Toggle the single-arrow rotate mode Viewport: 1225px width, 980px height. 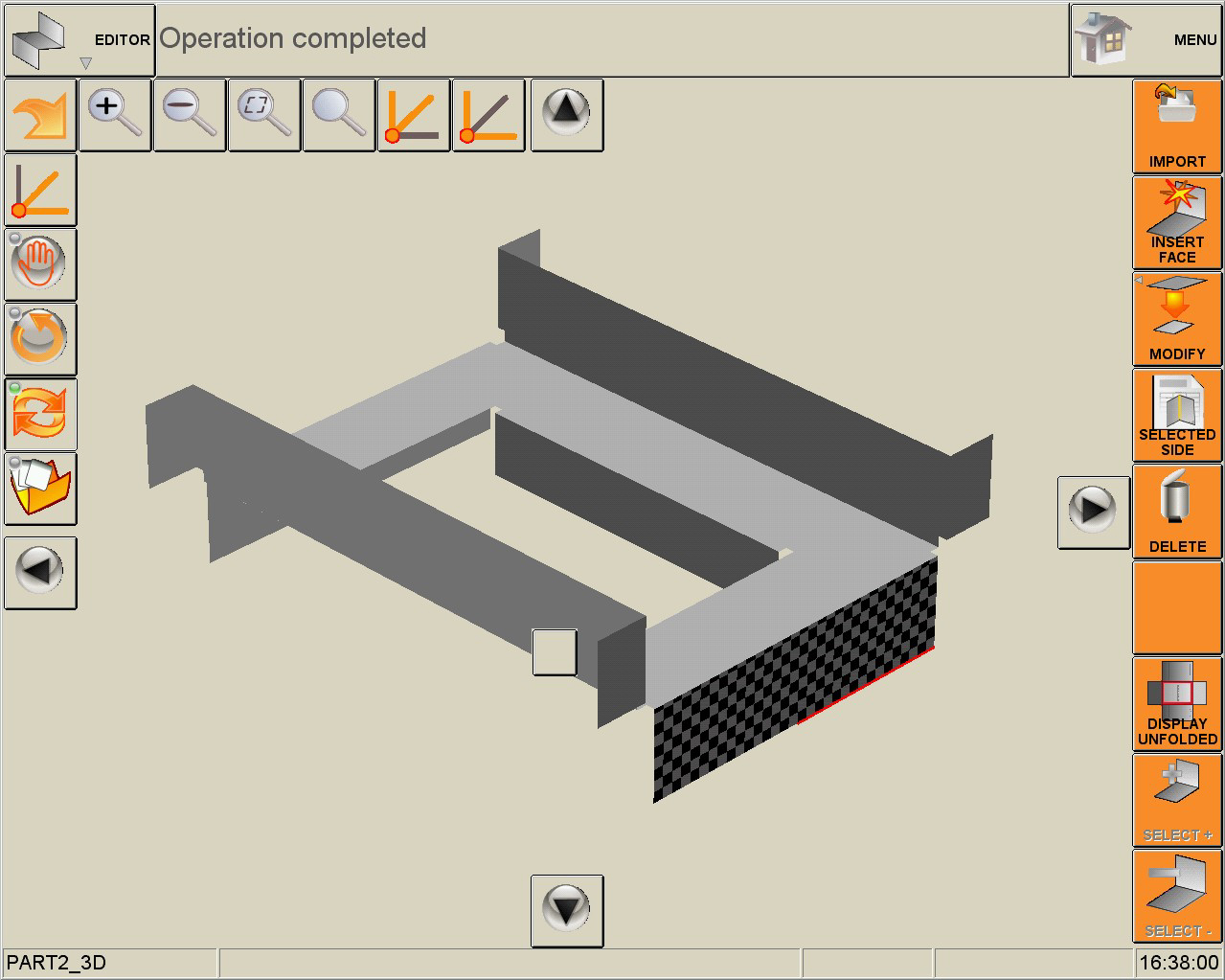tap(41, 340)
